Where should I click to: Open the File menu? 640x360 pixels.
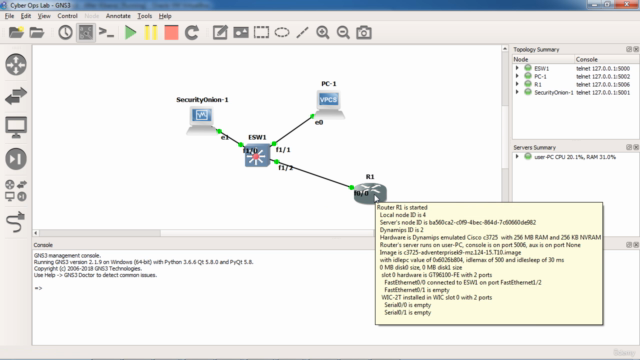coord(9,16)
